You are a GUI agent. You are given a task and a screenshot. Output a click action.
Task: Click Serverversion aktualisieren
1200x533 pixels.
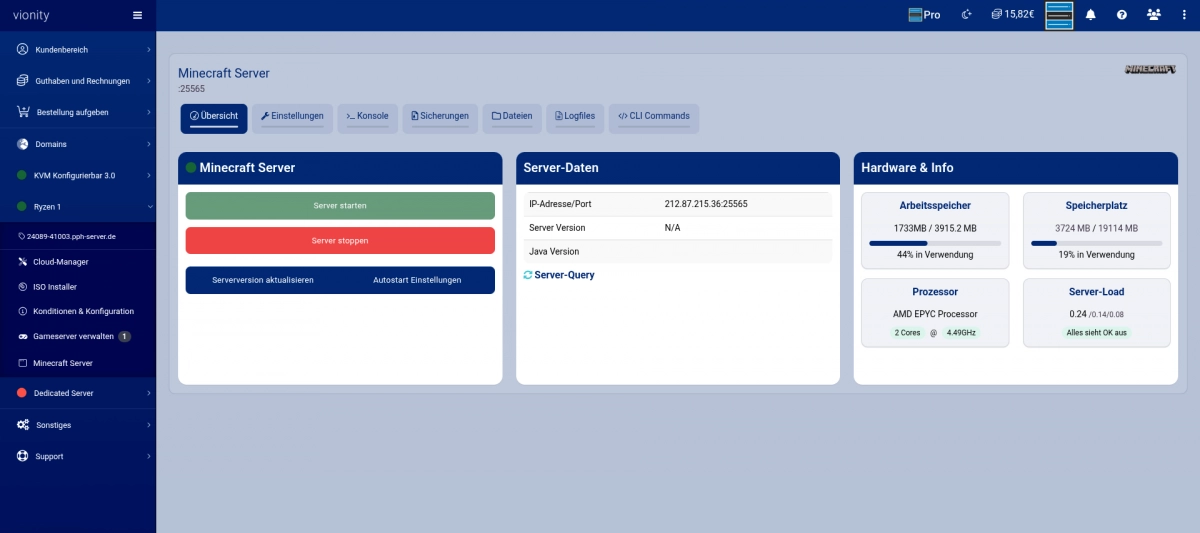pos(263,280)
